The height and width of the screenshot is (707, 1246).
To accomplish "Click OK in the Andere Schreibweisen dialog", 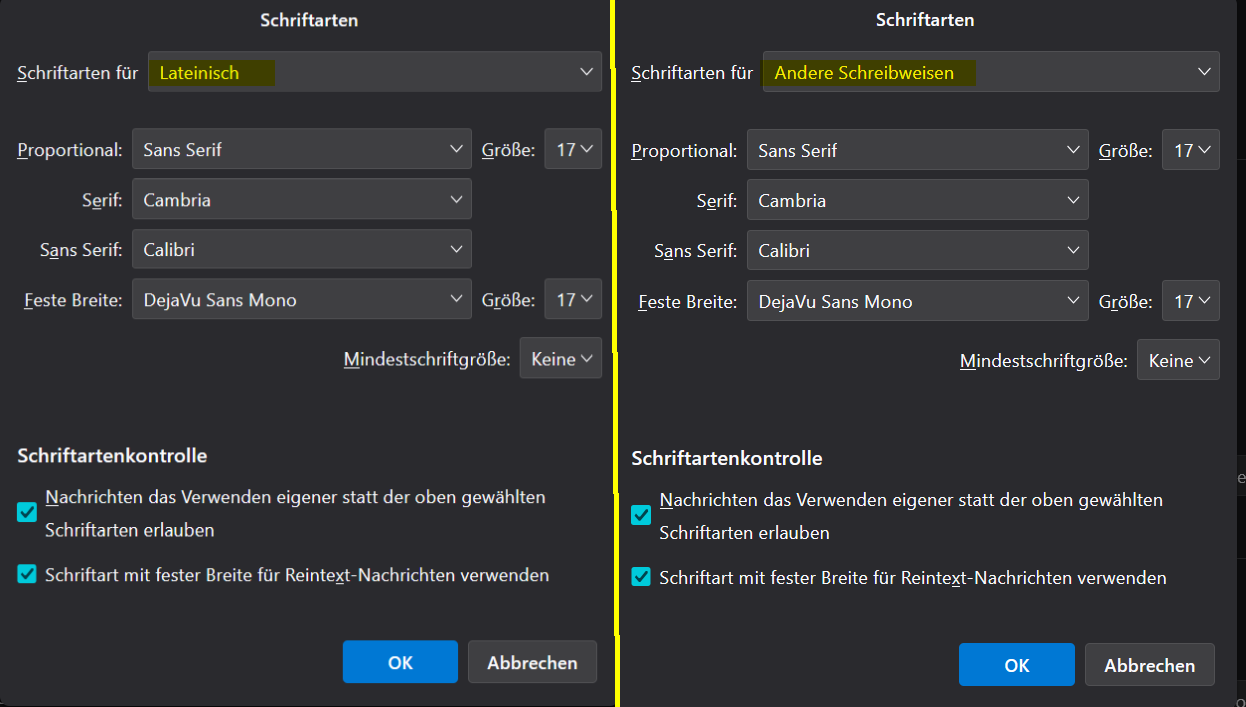I will click(x=1016, y=665).
